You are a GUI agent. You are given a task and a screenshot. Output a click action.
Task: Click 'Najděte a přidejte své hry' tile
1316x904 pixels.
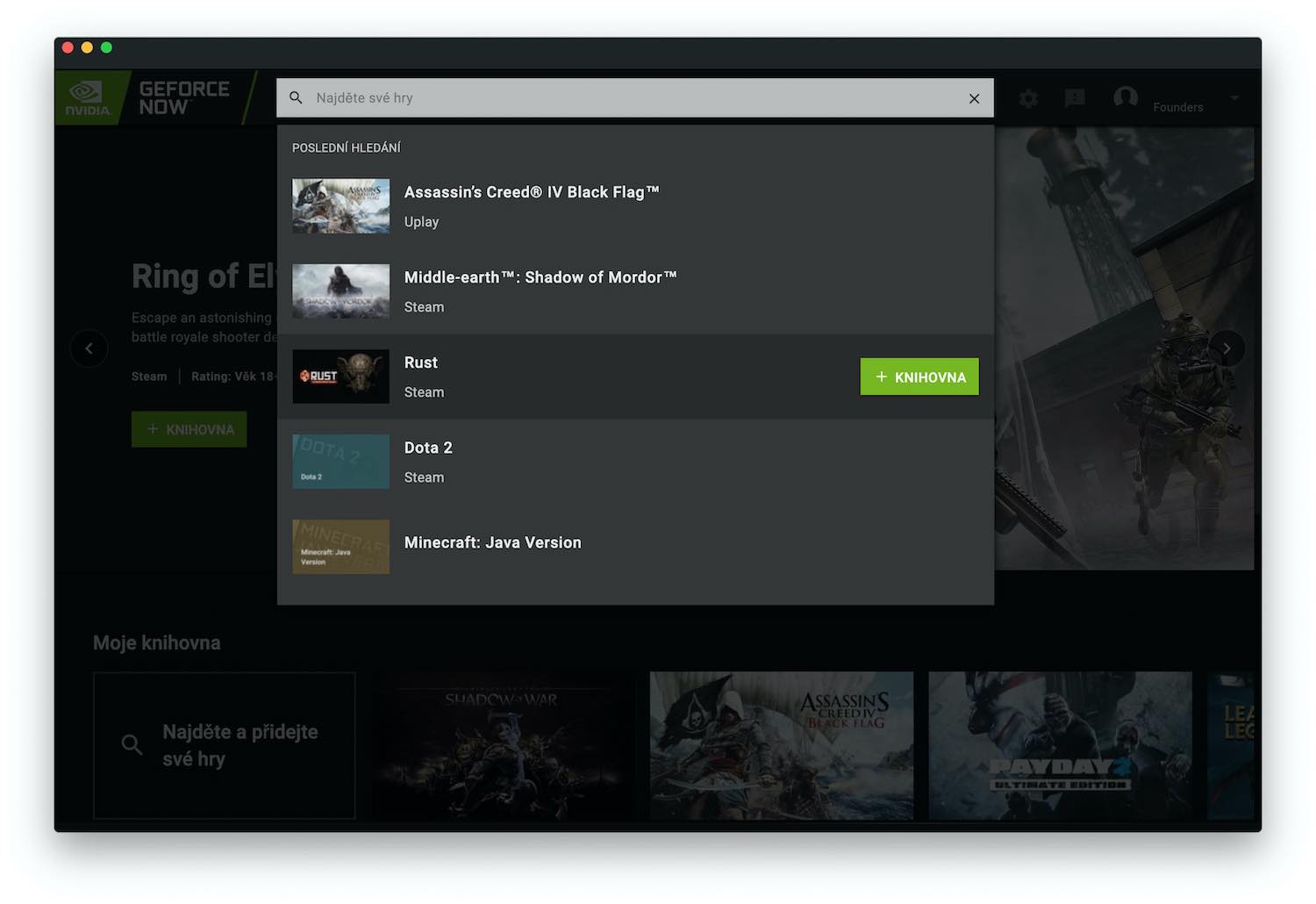point(225,745)
